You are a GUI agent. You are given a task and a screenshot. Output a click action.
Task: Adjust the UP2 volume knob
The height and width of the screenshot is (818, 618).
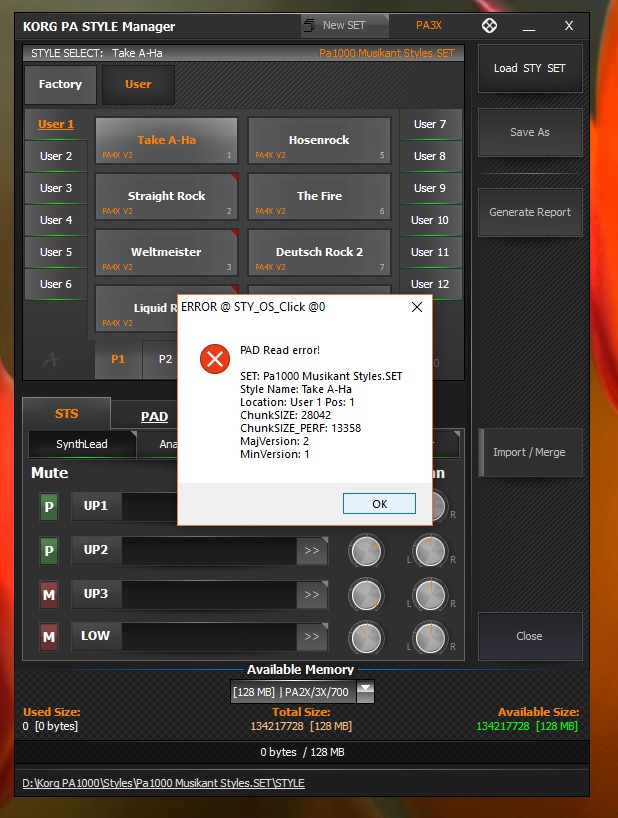366,551
